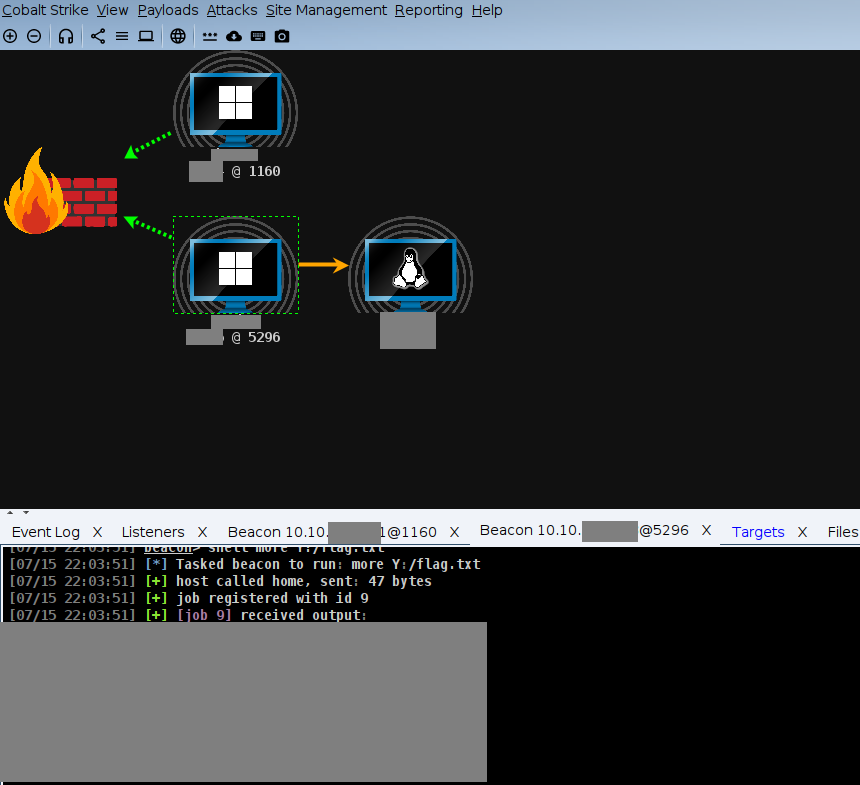The width and height of the screenshot is (860, 785).
Task: Switch to pivot graph view icon
Action: pyautogui.click(x=98, y=36)
